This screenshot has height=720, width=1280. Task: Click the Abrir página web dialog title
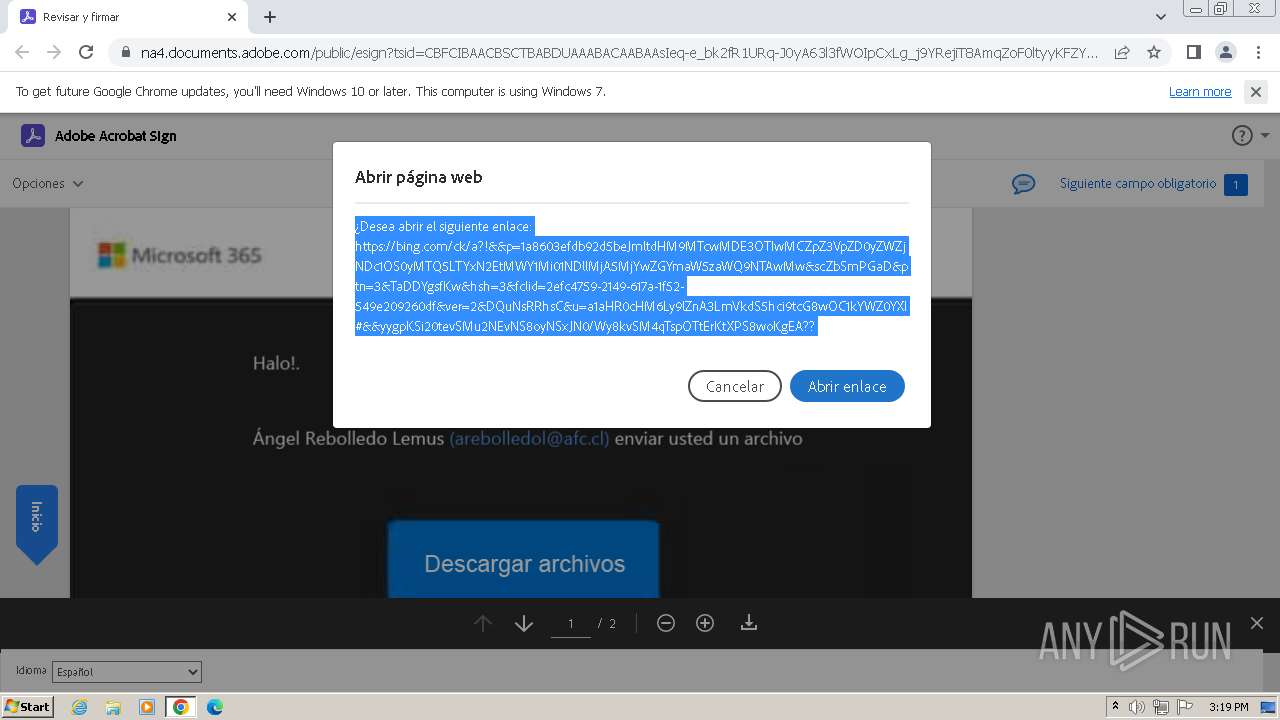coord(418,177)
